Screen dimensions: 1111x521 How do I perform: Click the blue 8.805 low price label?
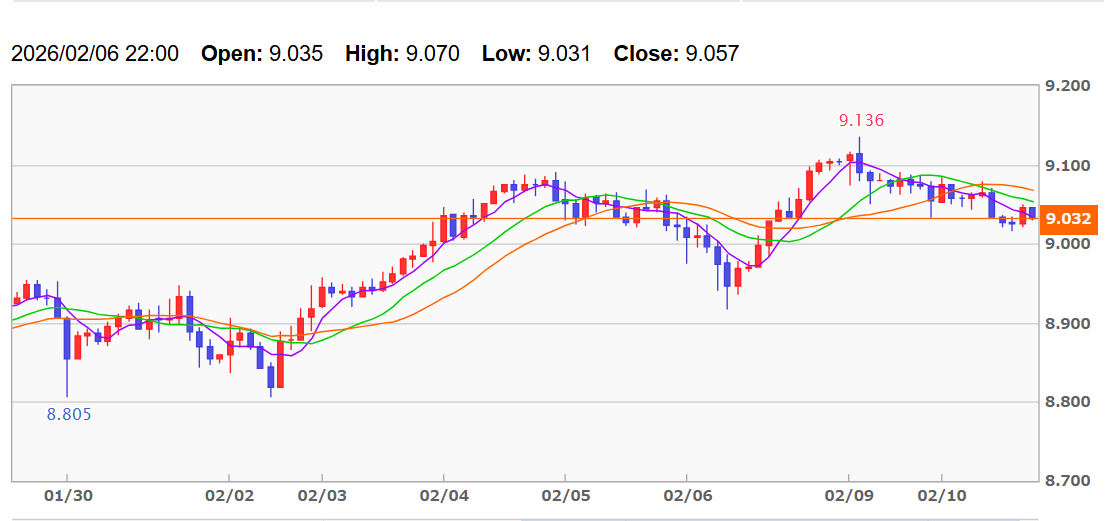pyautogui.click(x=69, y=414)
